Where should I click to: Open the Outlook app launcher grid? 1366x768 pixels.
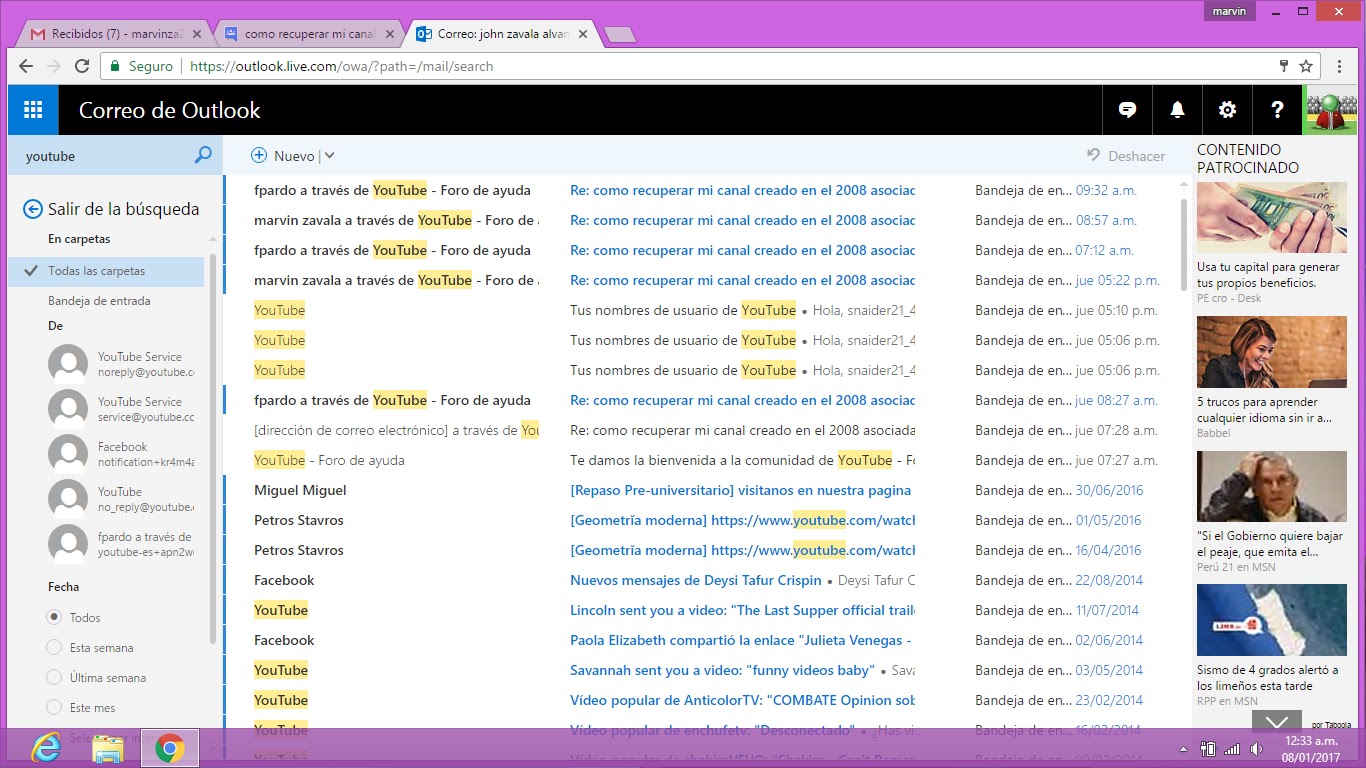point(33,110)
